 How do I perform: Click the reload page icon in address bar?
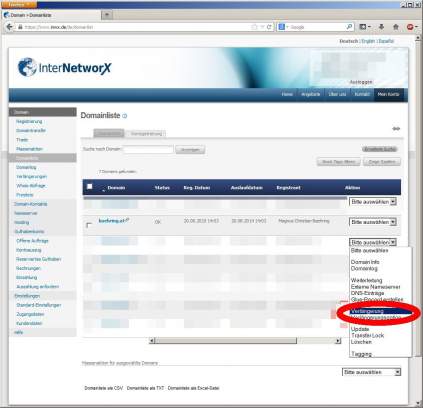[269, 27]
